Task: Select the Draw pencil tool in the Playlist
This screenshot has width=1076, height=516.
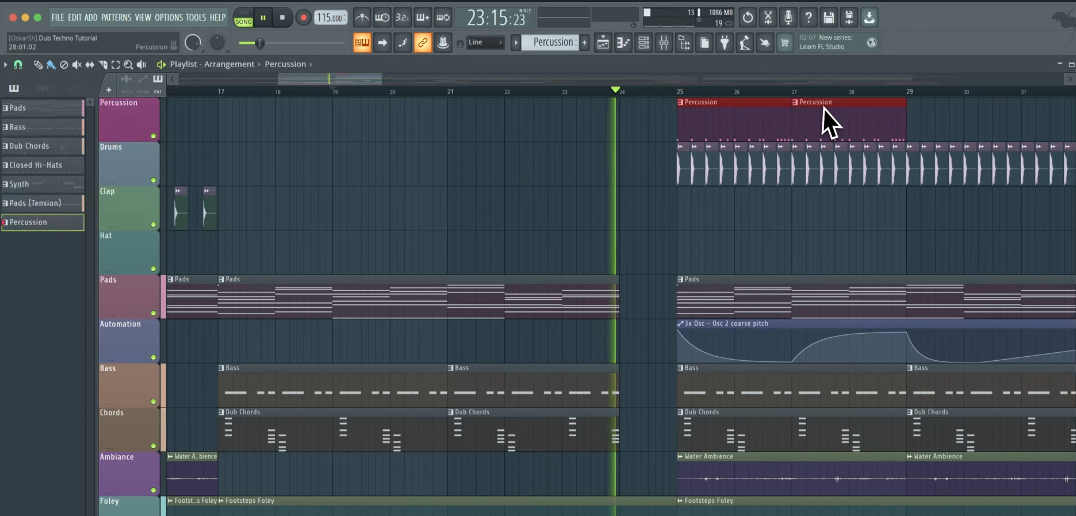Action: point(38,64)
